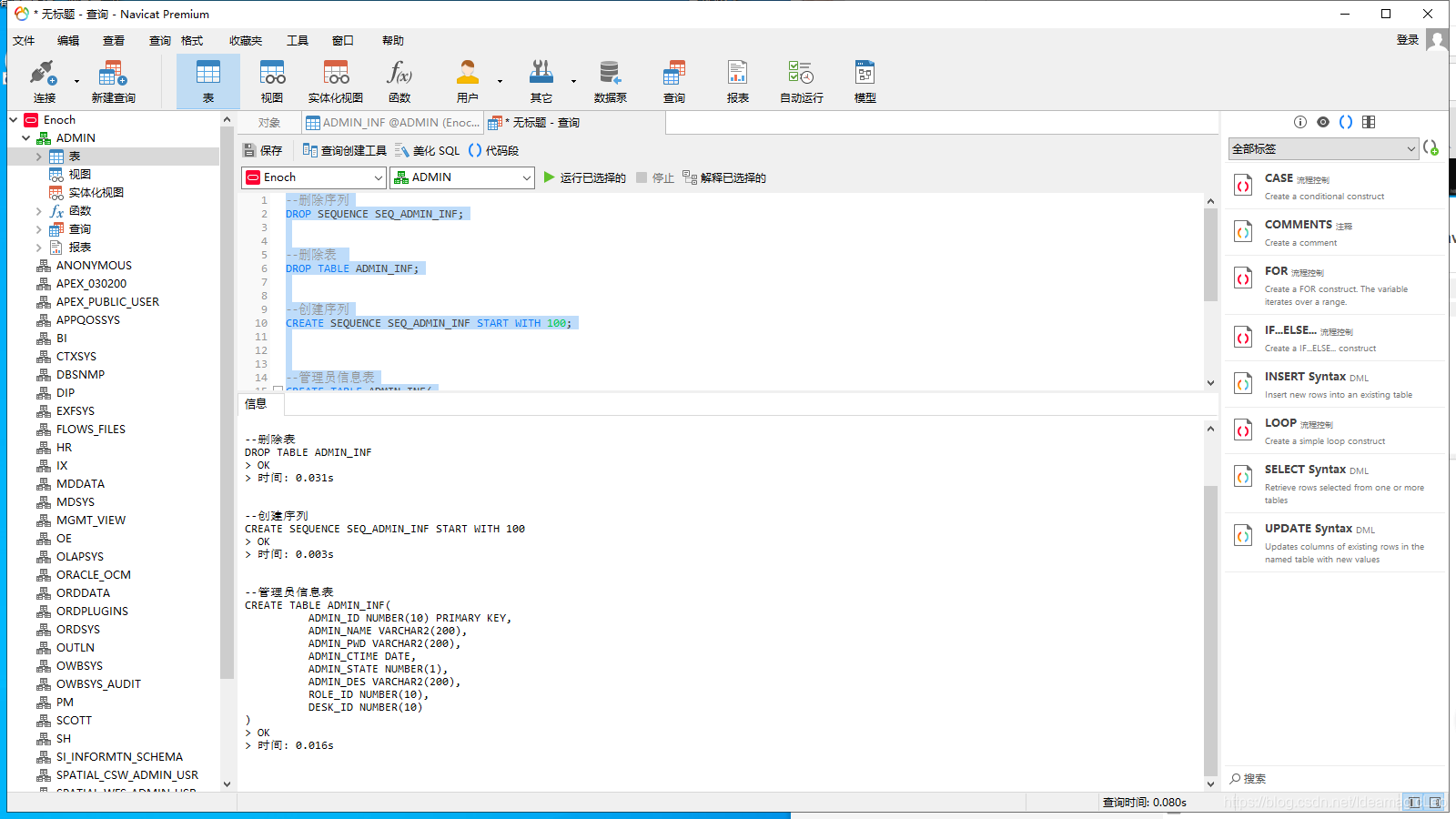Expand the 表 tables node
1456x819 pixels.
[39, 157]
